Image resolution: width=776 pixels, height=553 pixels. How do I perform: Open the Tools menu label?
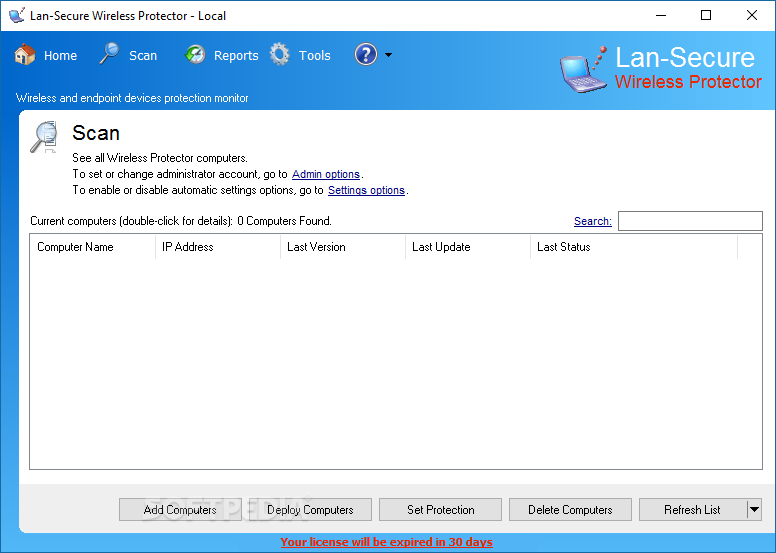tap(315, 55)
